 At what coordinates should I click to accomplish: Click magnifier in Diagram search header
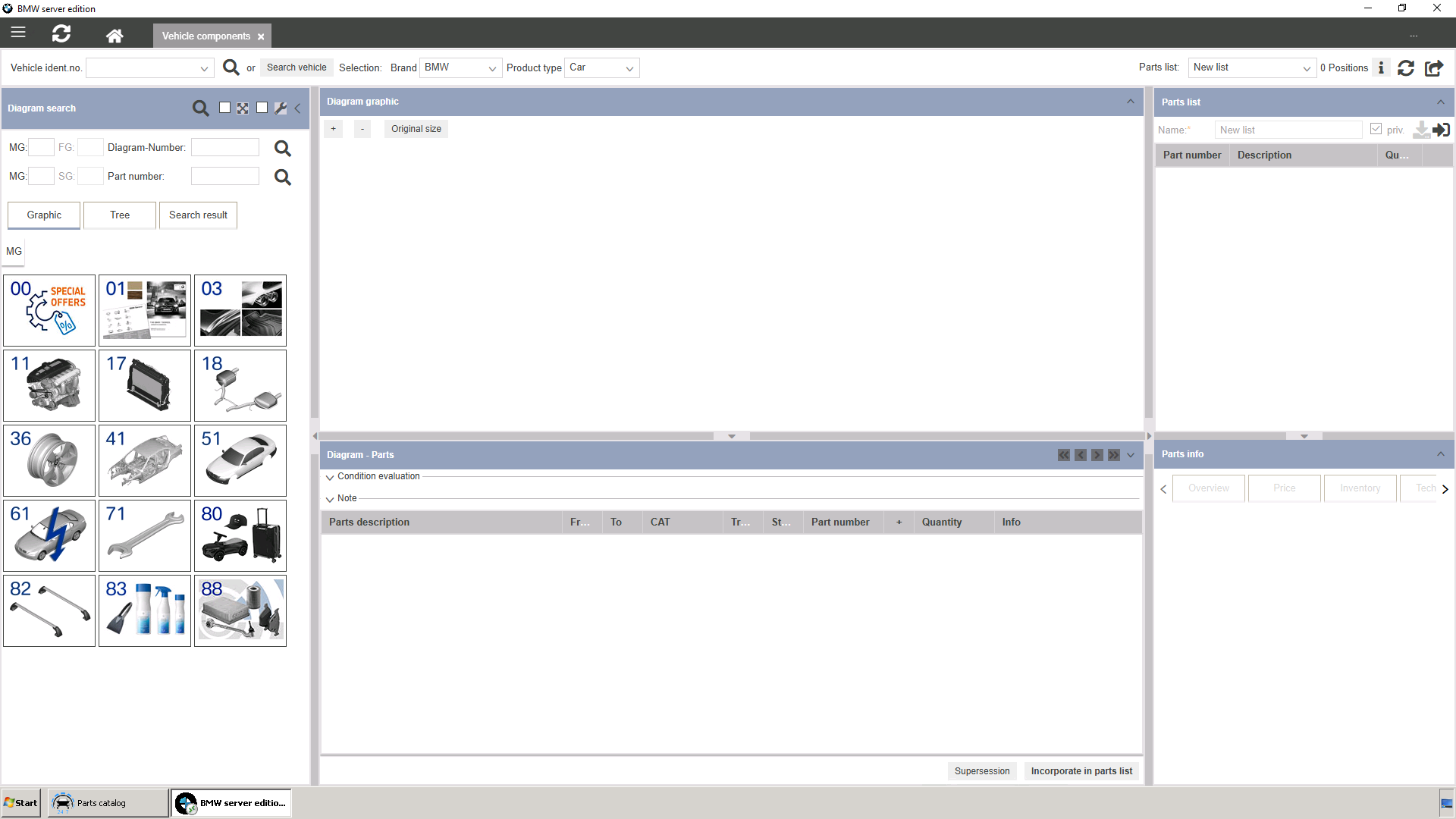200,108
